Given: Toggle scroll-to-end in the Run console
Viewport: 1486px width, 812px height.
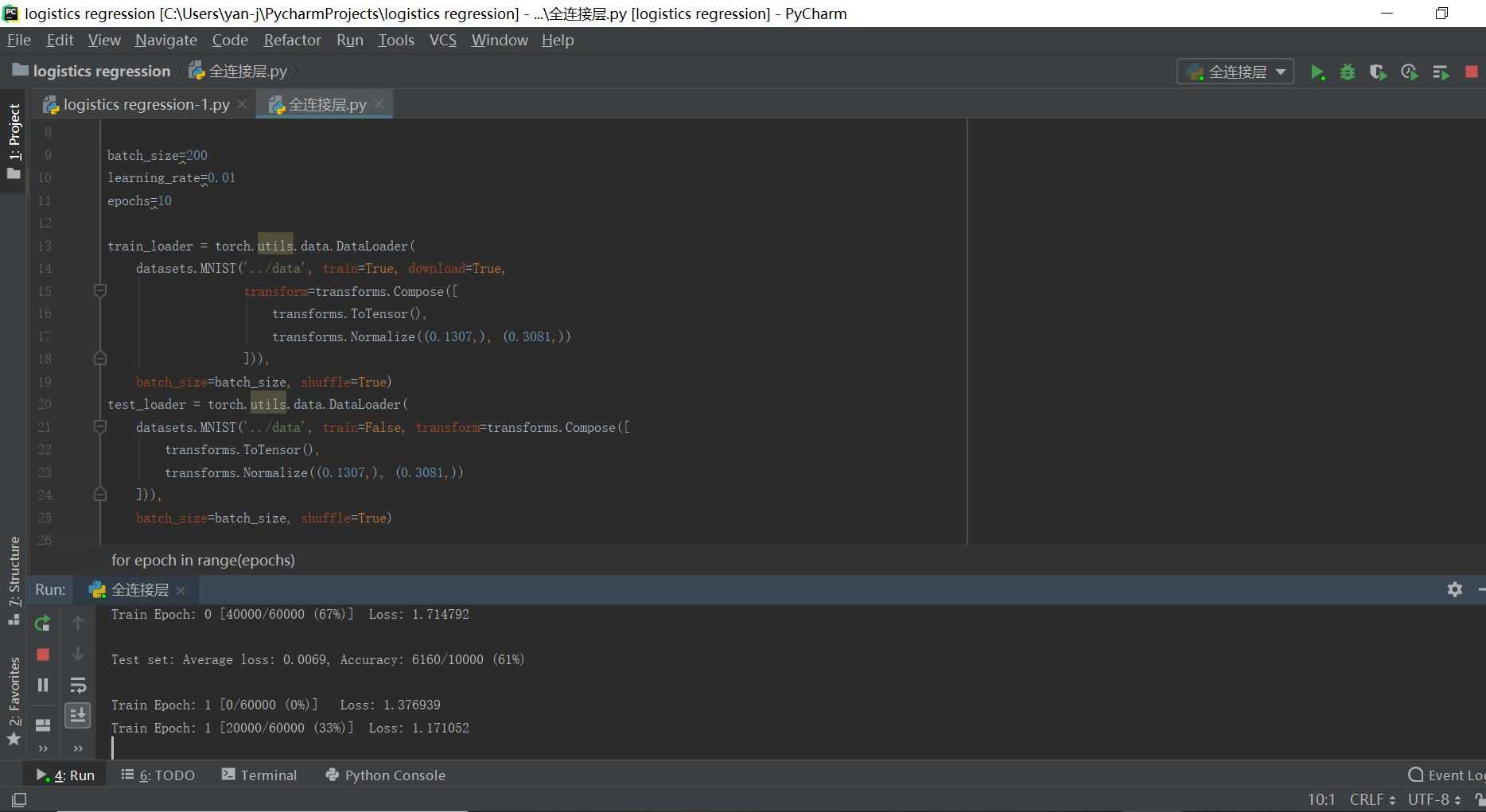Looking at the screenshot, I should pos(78,716).
